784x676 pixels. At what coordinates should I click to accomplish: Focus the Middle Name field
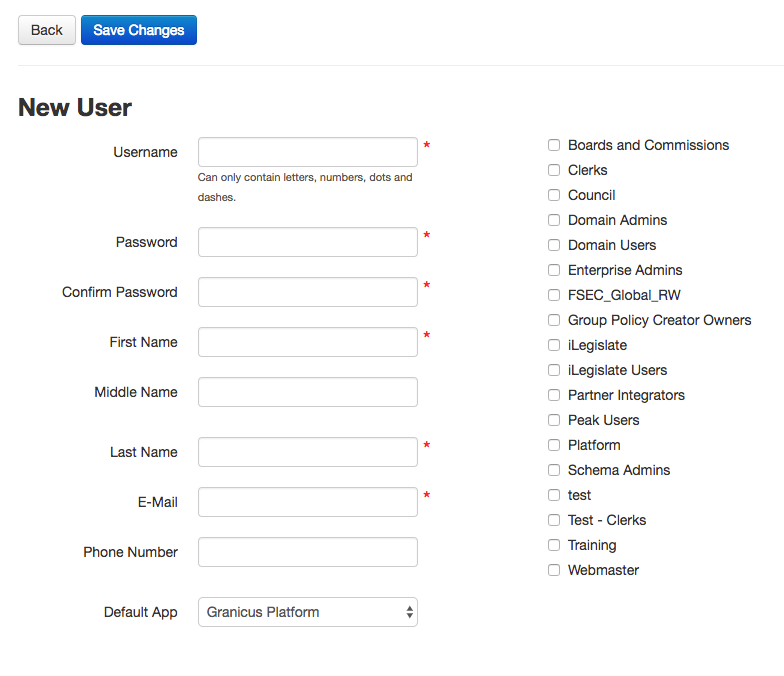coord(308,392)
